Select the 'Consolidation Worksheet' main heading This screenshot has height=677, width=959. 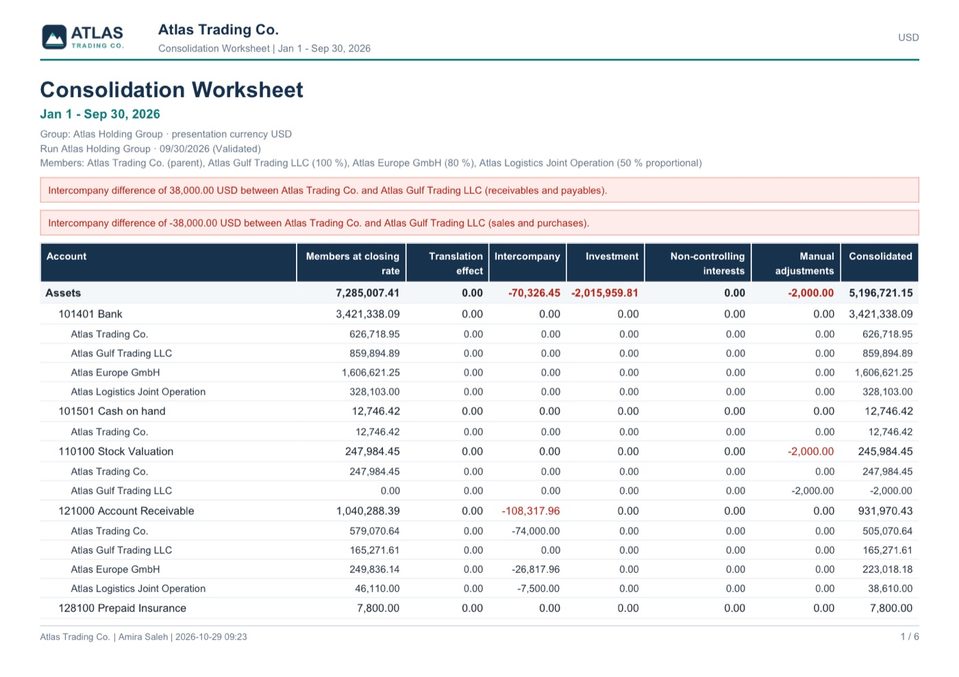click(171, 90)
